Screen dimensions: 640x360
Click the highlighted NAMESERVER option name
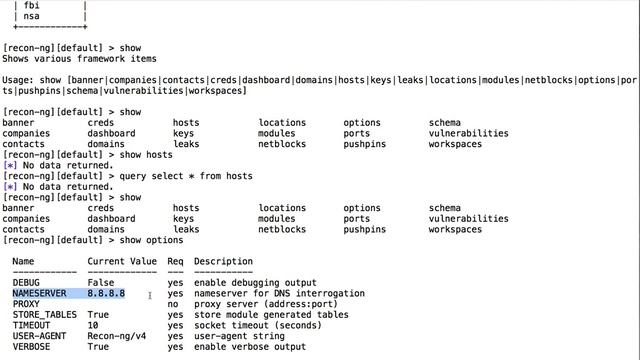(x=39, y=293)
